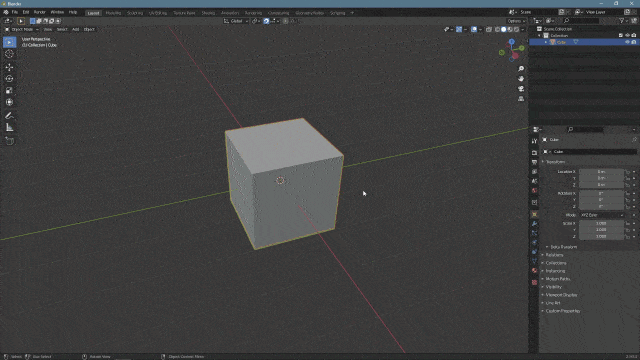
Task: Open the Object Mode dropdown
Action: [21, 29]
